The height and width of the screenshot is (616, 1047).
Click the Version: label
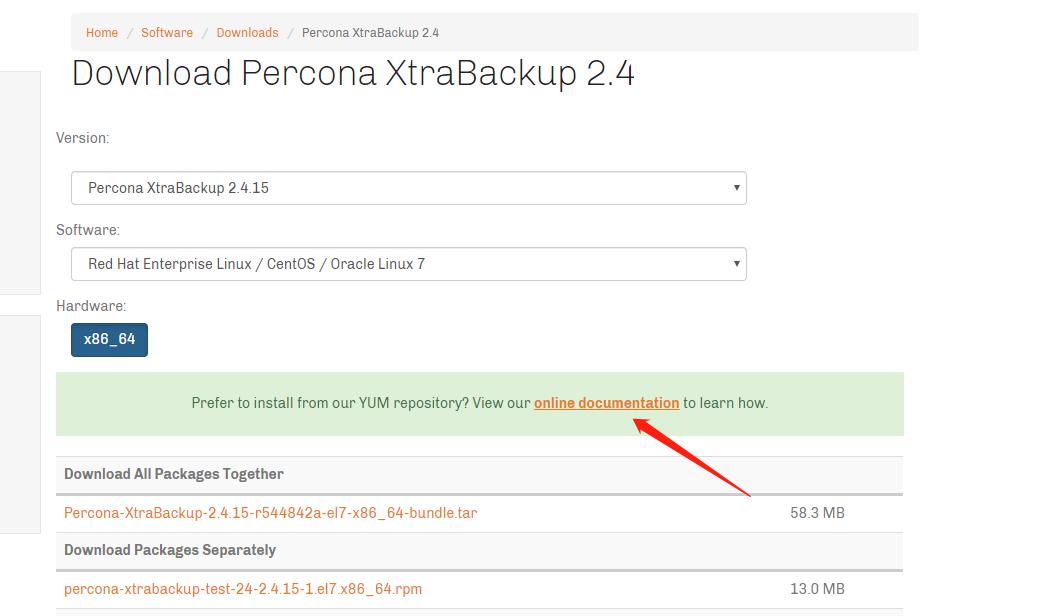[83, 138]
